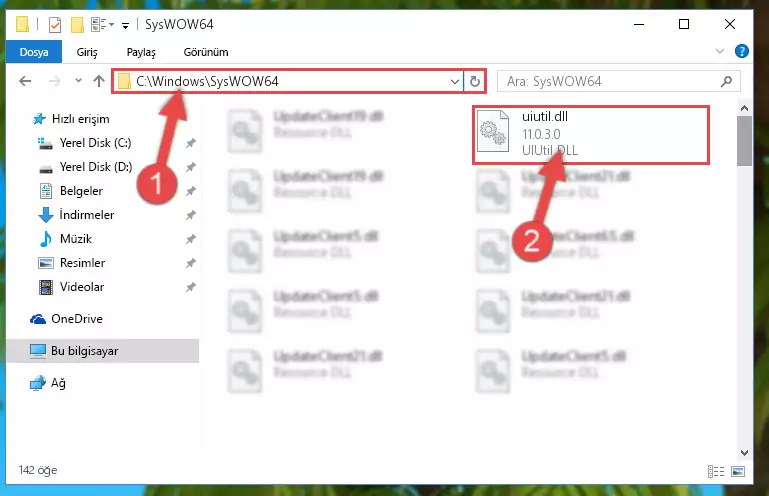769x496 pixels.
Task: Switch to details view icon
Action: pos(716,471)
